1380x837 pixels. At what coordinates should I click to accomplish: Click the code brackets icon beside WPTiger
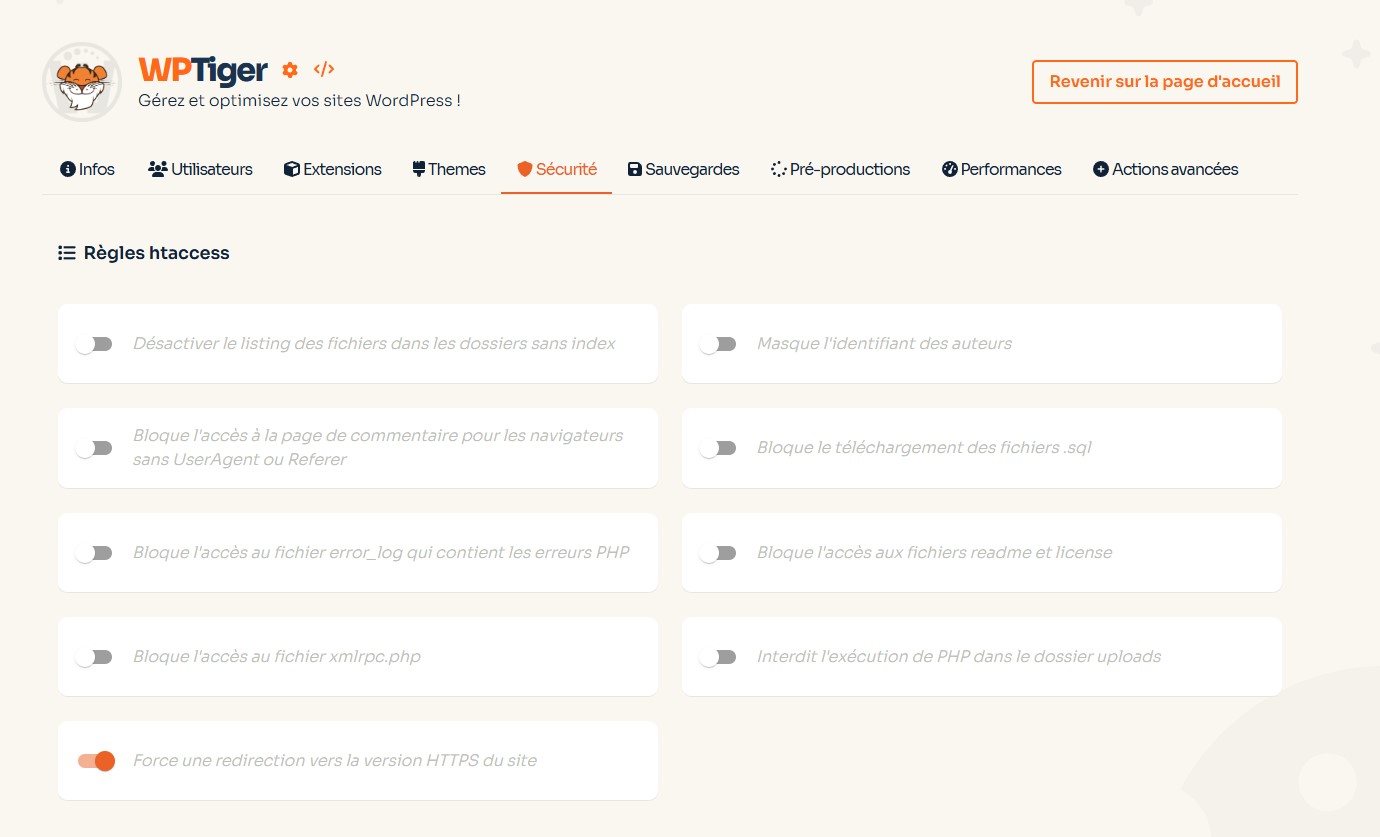[x=323, y=69]
